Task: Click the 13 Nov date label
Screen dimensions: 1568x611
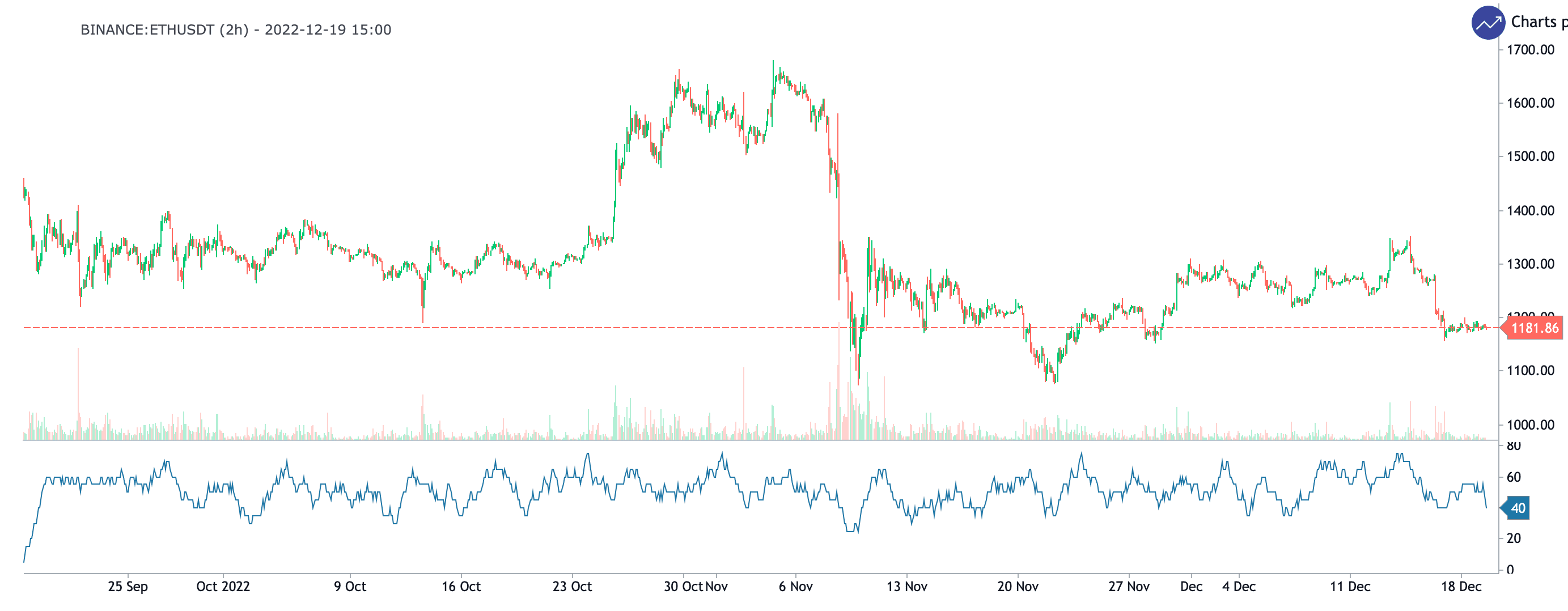Action: pyautogui.click(x=907, y=587)
